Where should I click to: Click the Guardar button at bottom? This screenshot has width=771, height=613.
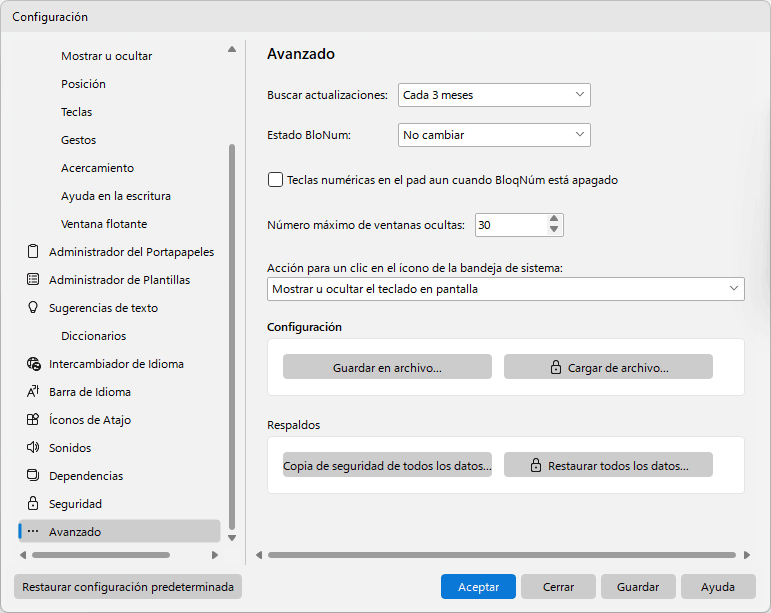[638, 586]
